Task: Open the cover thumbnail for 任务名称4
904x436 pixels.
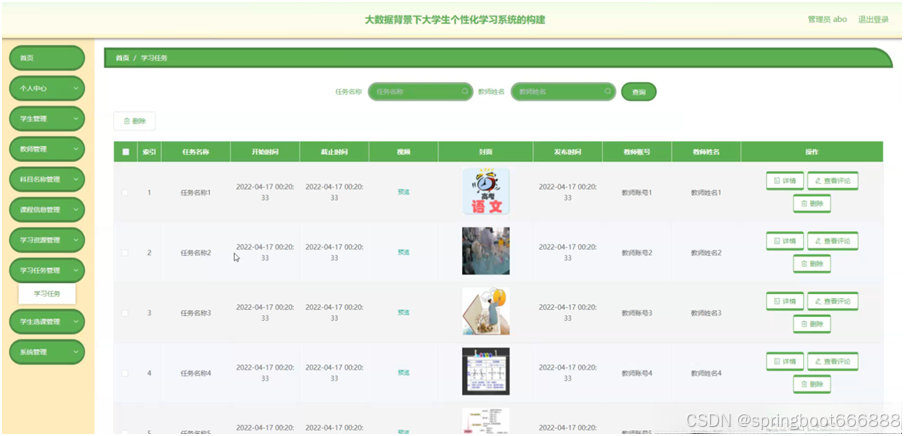Action: click(486, 371)
